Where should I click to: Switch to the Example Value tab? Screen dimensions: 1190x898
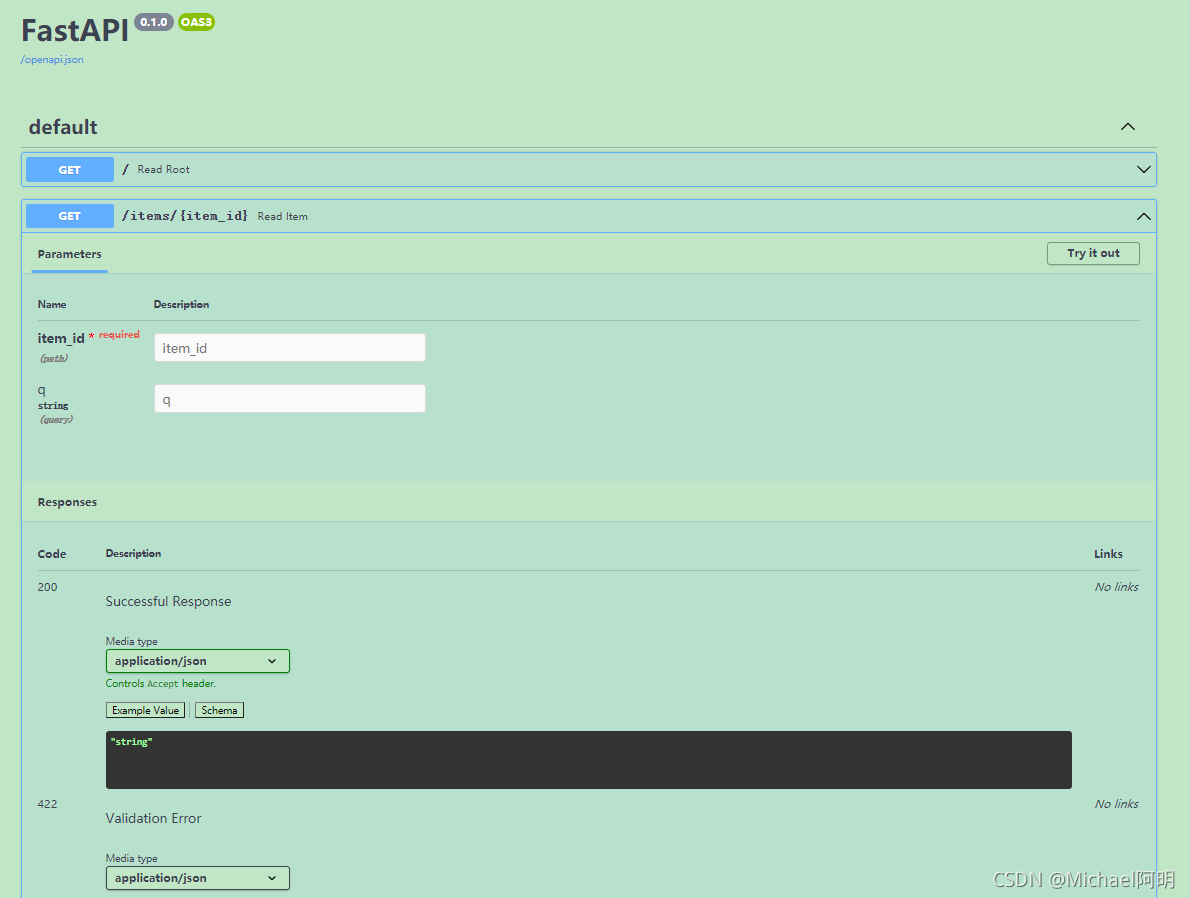(145, 711)
